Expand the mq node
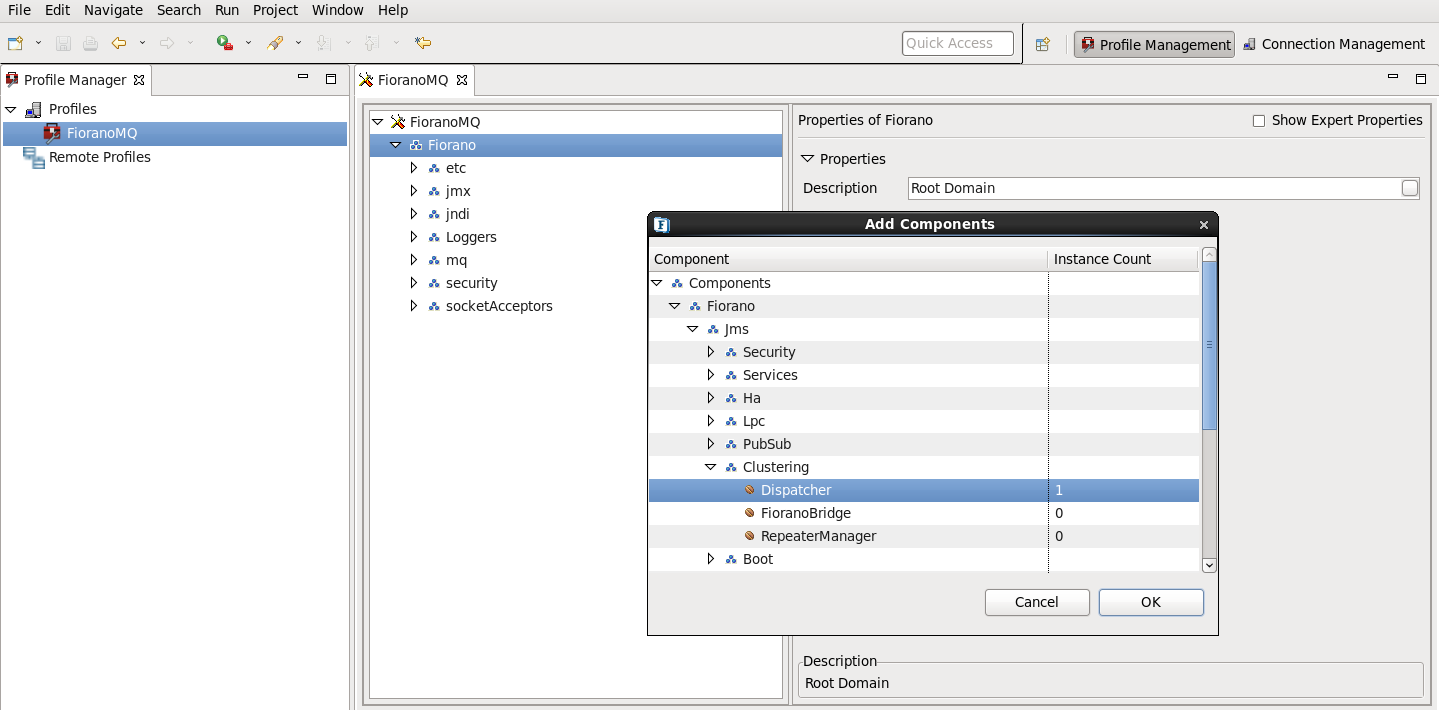 coord(414,260)
